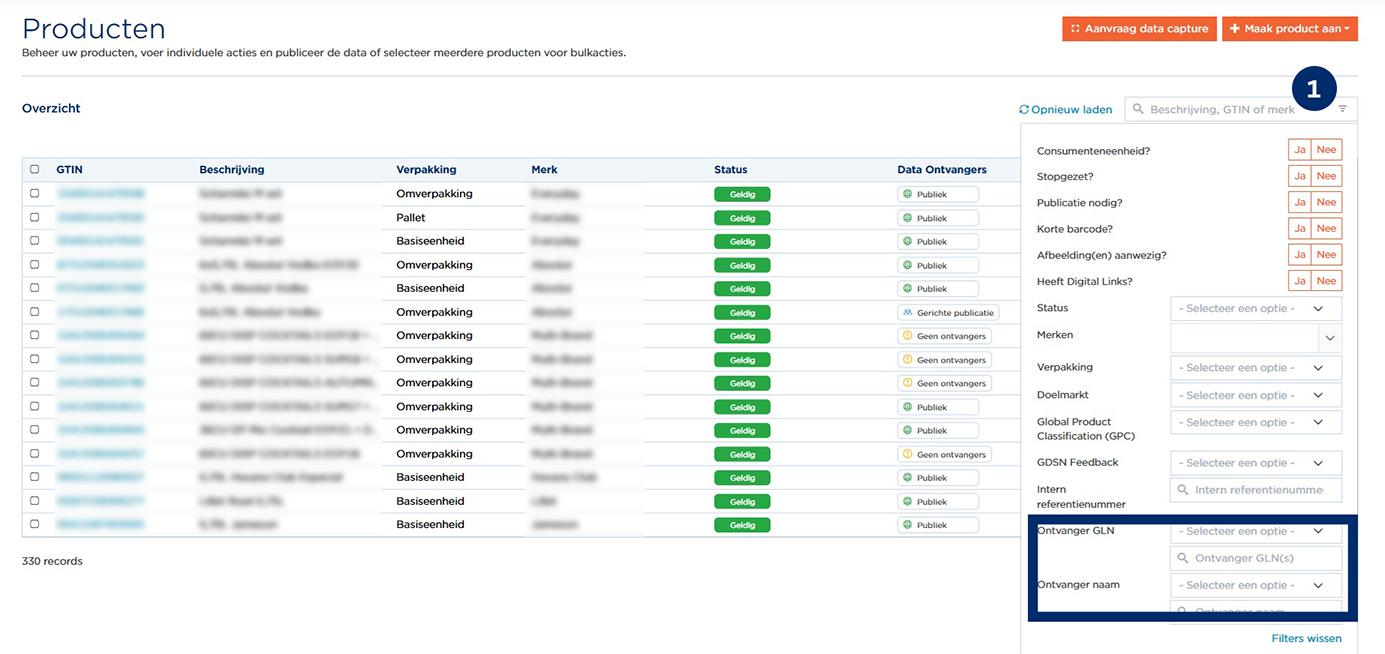The height and width of the screenshot is (654, 1385).
Task: Open the Ontvanger naam option dropdown
Action: pos(1256,585)
